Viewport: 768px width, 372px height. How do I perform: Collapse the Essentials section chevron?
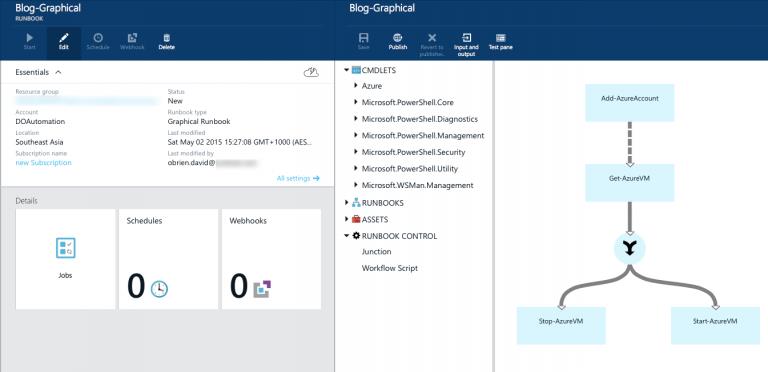58,72
